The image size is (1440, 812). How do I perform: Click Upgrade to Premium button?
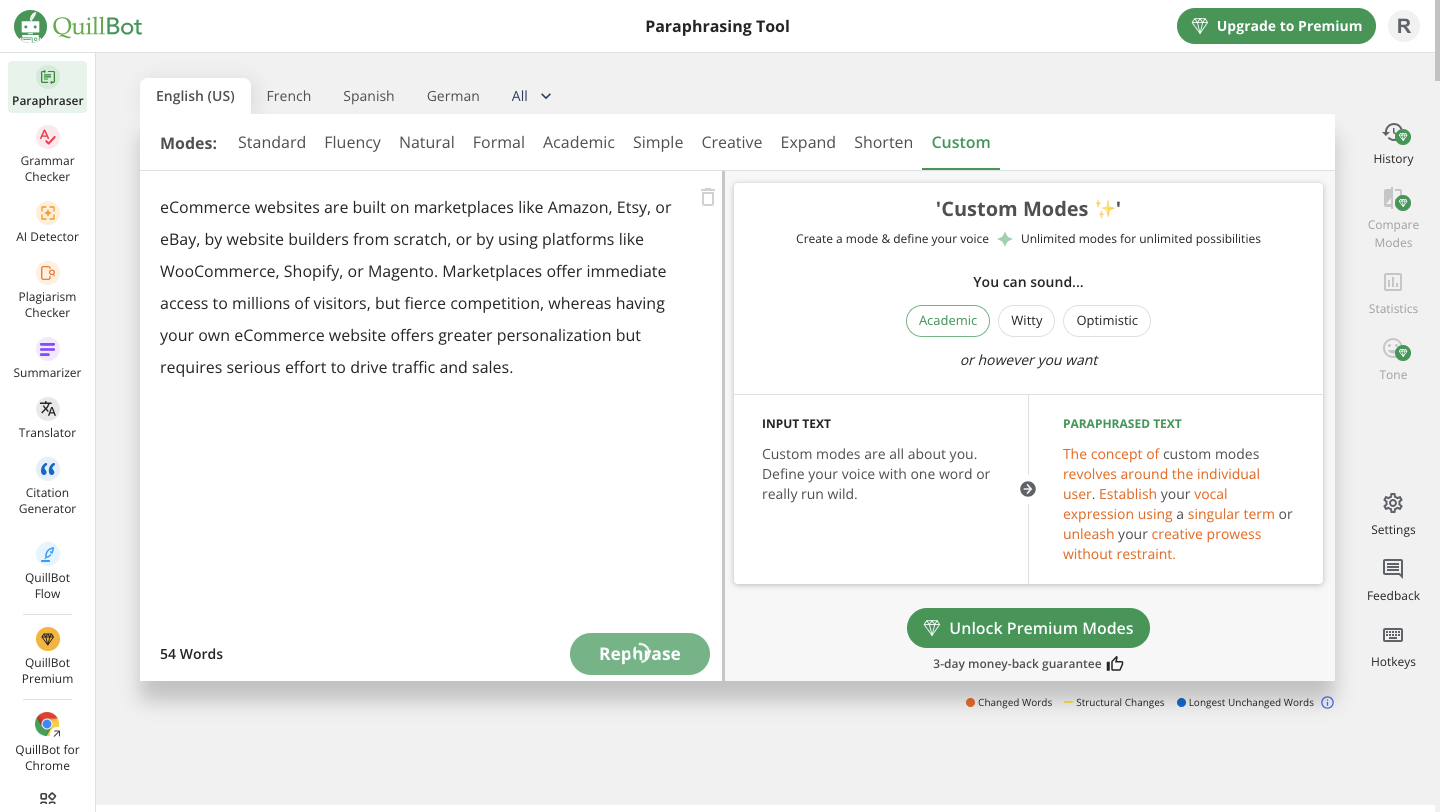[1276, 26]
